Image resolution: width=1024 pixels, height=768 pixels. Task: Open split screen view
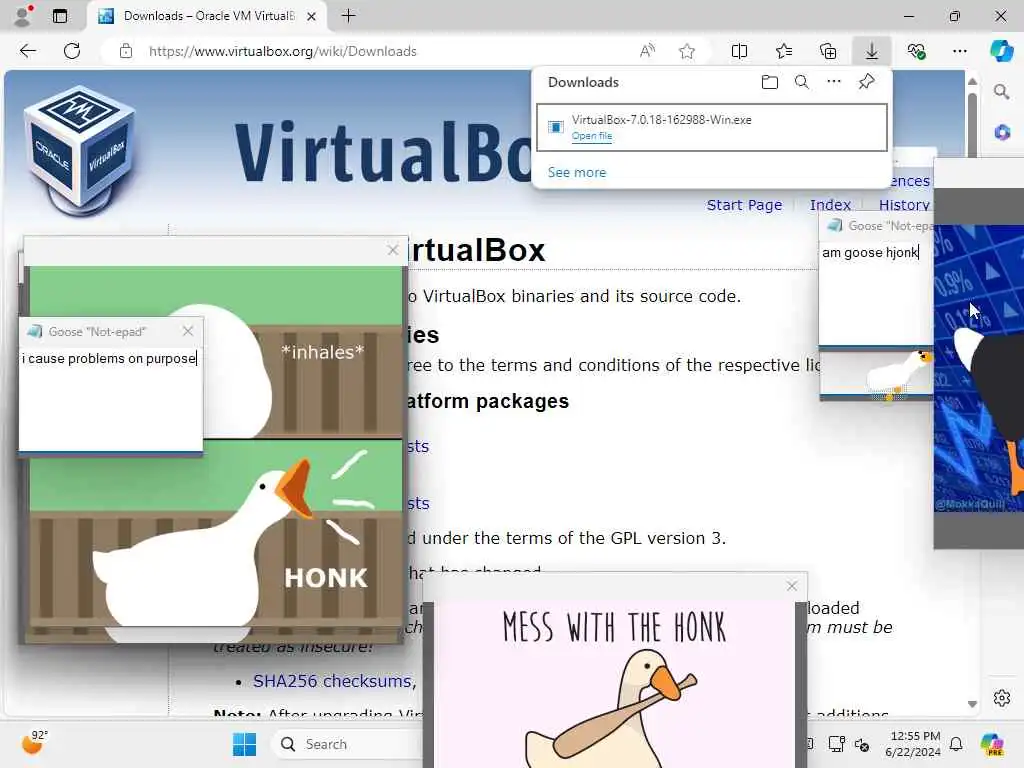click(739, 51)
